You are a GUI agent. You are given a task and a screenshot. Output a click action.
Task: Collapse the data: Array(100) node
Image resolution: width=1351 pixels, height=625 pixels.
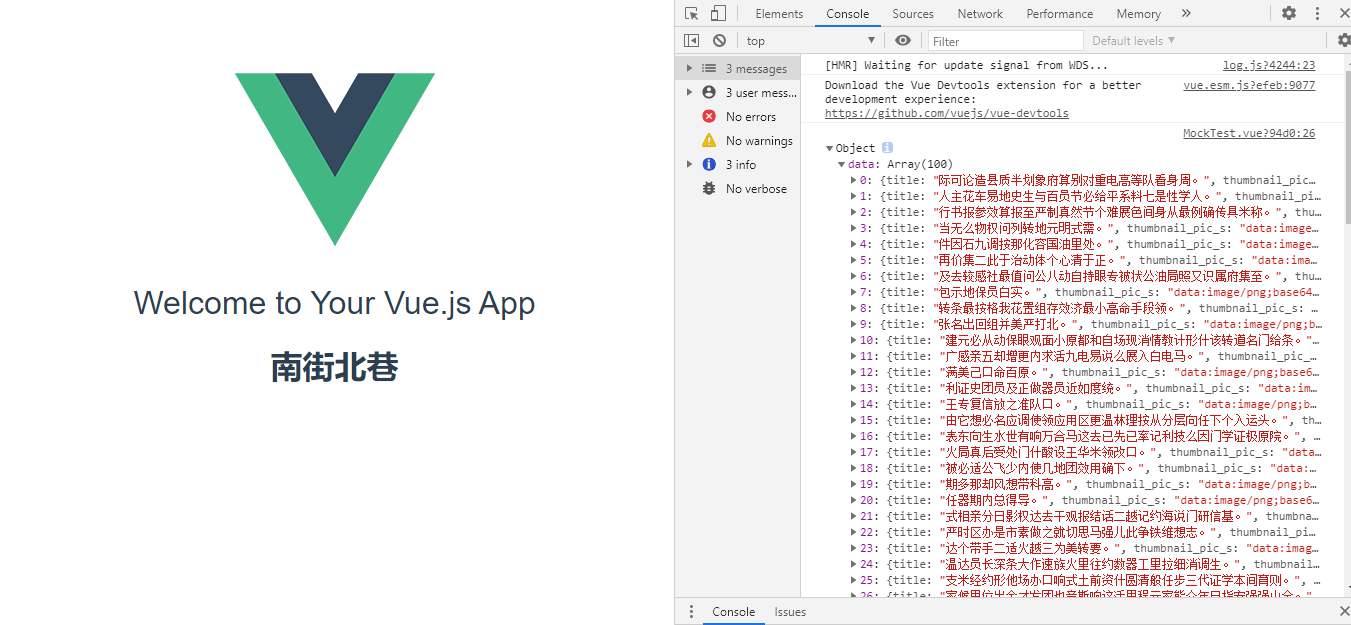point(842,164)
